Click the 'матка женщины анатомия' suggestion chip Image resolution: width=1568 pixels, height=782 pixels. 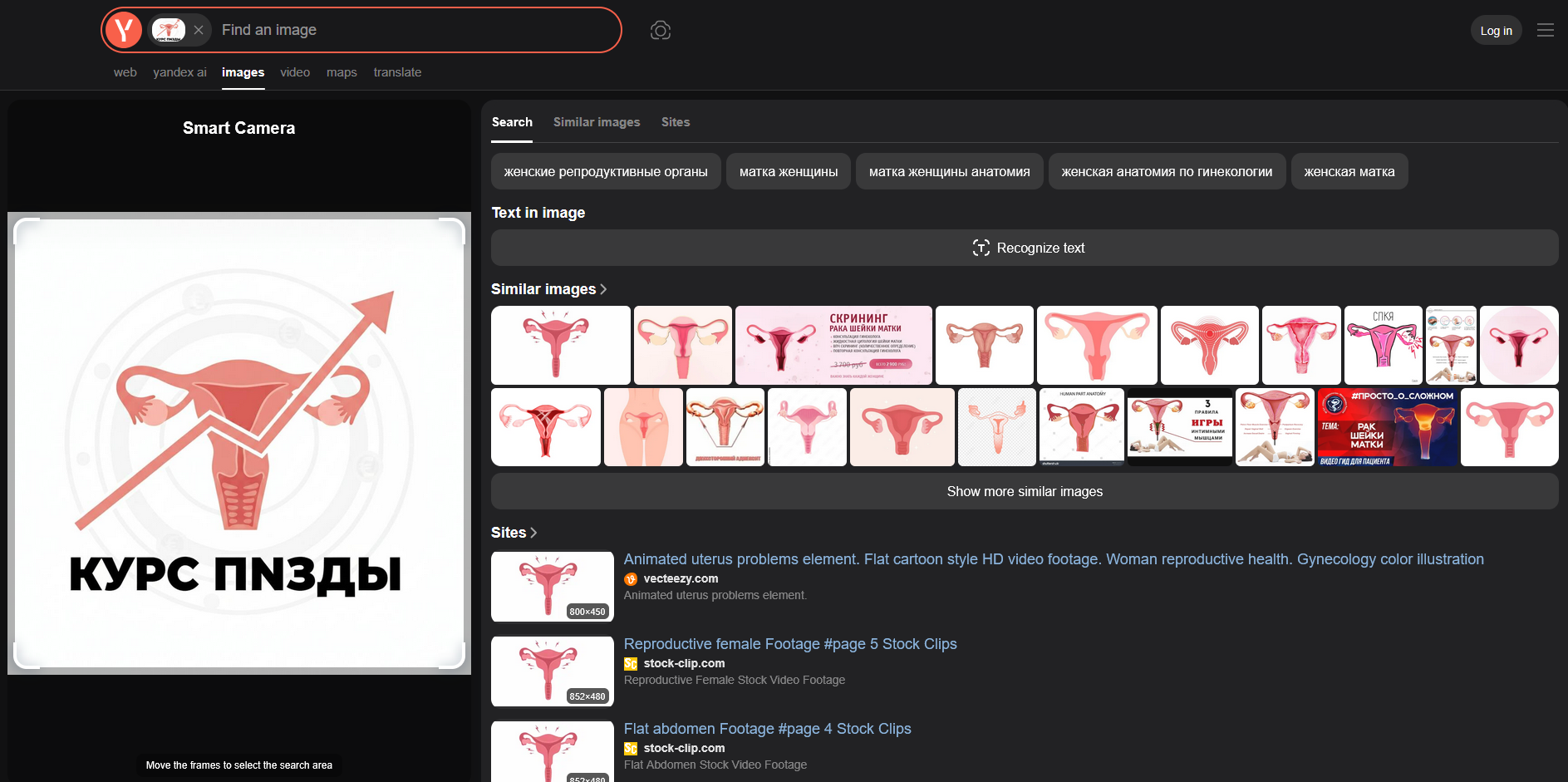[949, 171]
